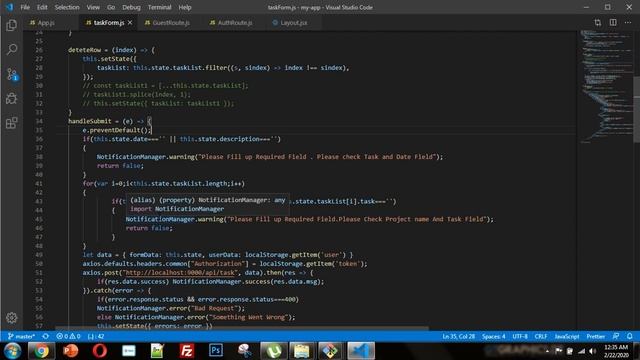Select language mode JavaScript
Viewport: 640px width, 360px height.
[x=567, y=336]
